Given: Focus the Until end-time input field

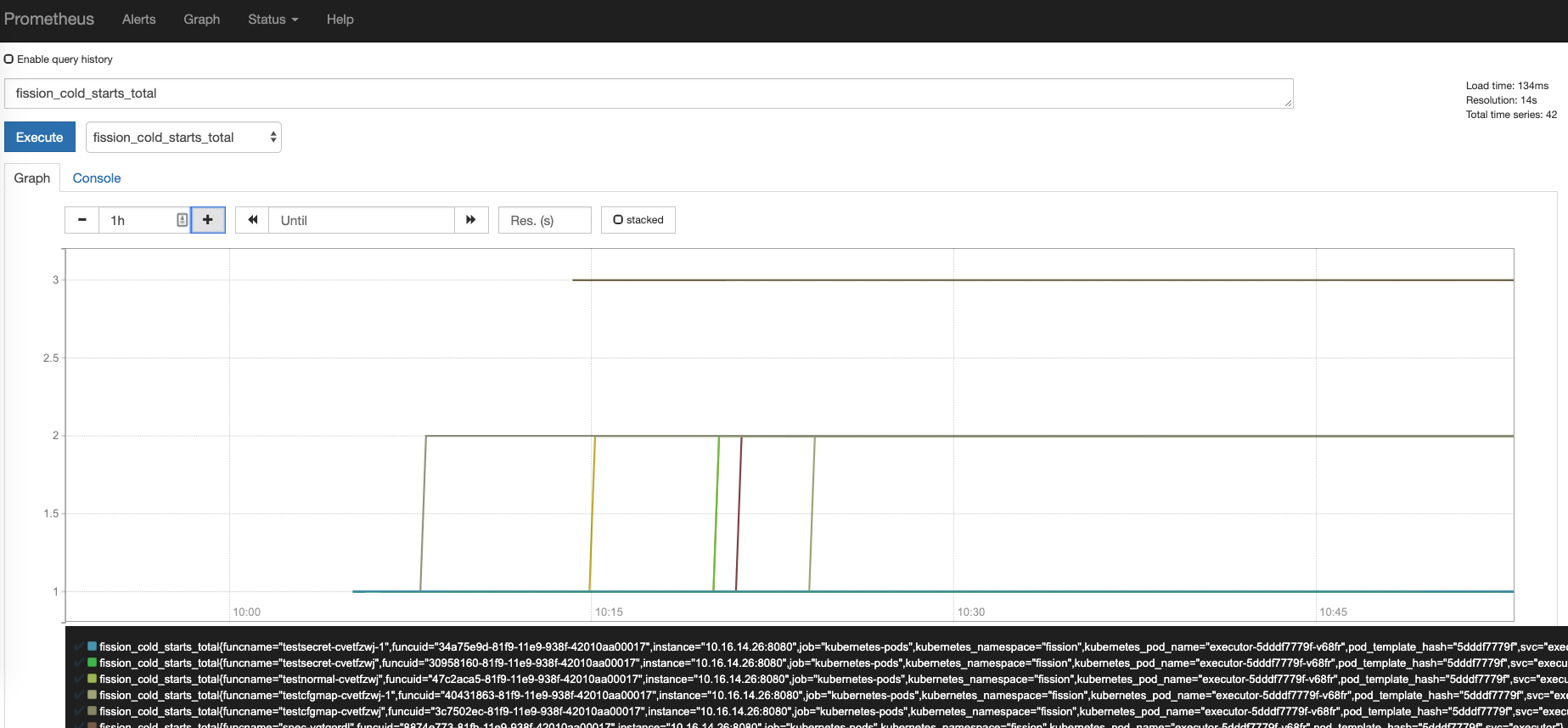Looking at the screenshot, I should tap(362, 220).
